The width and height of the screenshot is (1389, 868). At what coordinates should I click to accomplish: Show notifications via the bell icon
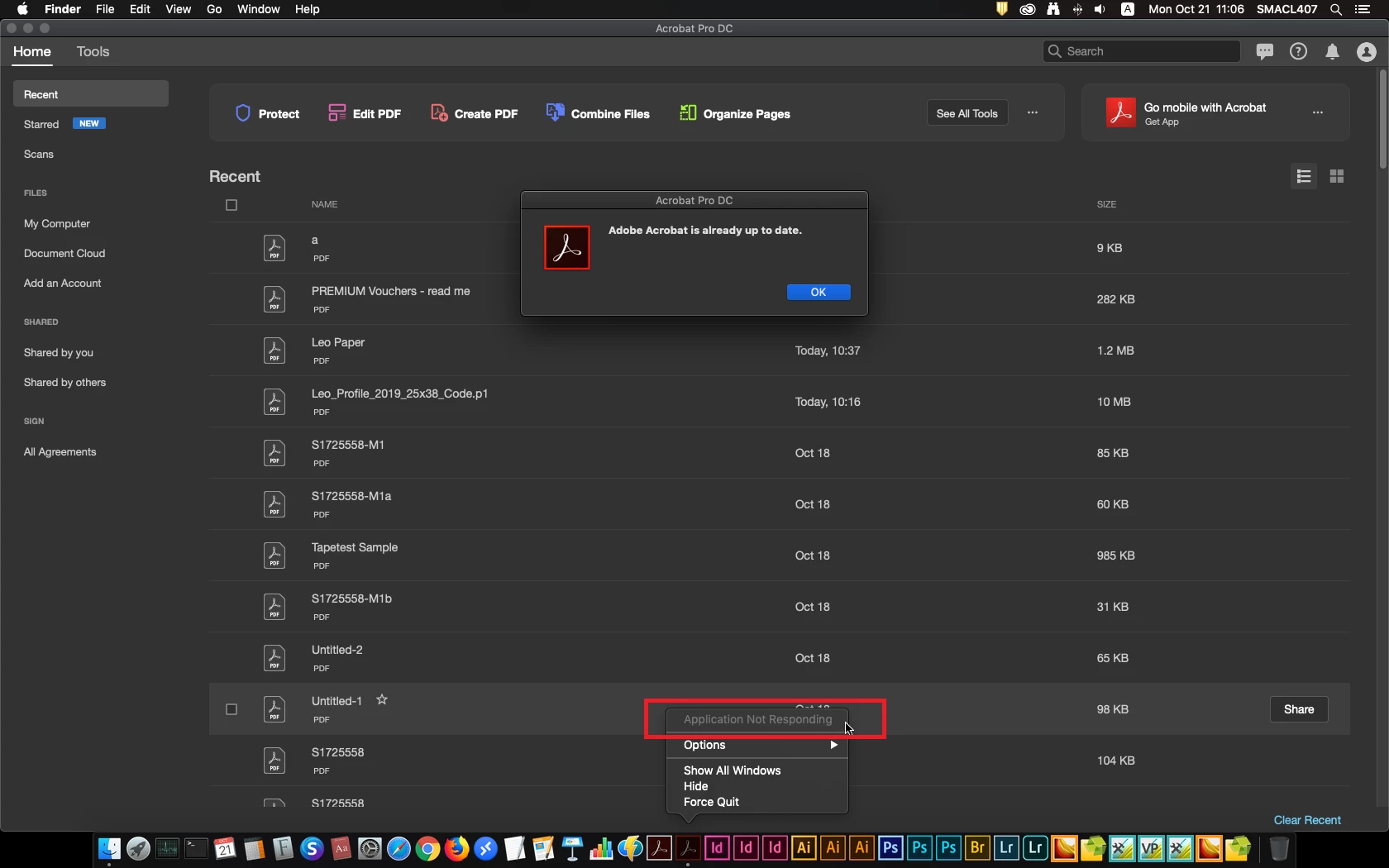[1333, 51]
